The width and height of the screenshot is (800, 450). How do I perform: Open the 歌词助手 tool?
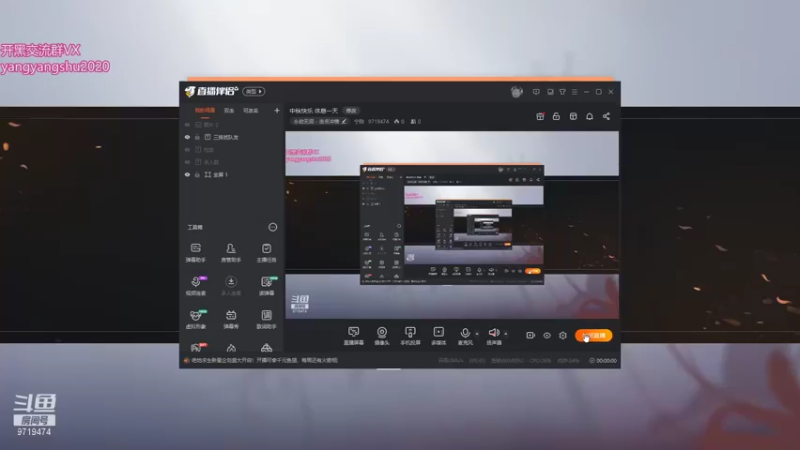click(x=266, y=319)
